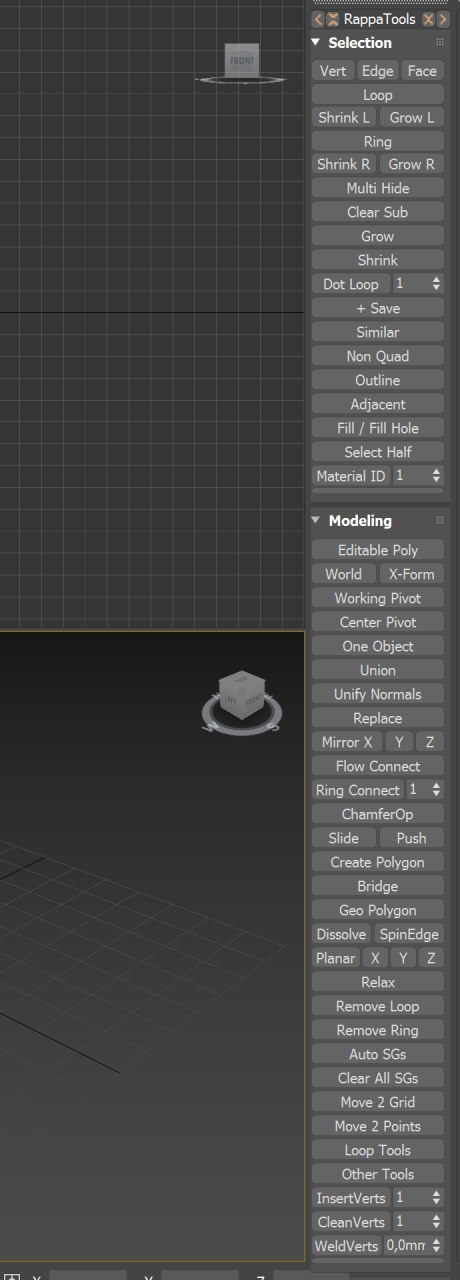This screenshot has height=1280, width=460.
Task: Click the Loop selection button
Action: [378, 95]
